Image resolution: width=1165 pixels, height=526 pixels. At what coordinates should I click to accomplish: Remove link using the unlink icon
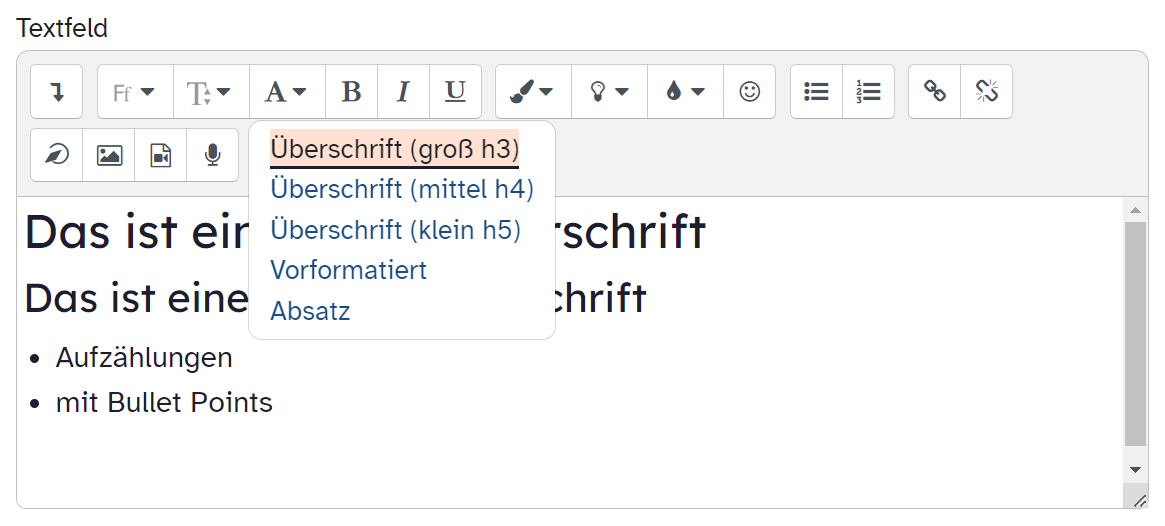986,92
